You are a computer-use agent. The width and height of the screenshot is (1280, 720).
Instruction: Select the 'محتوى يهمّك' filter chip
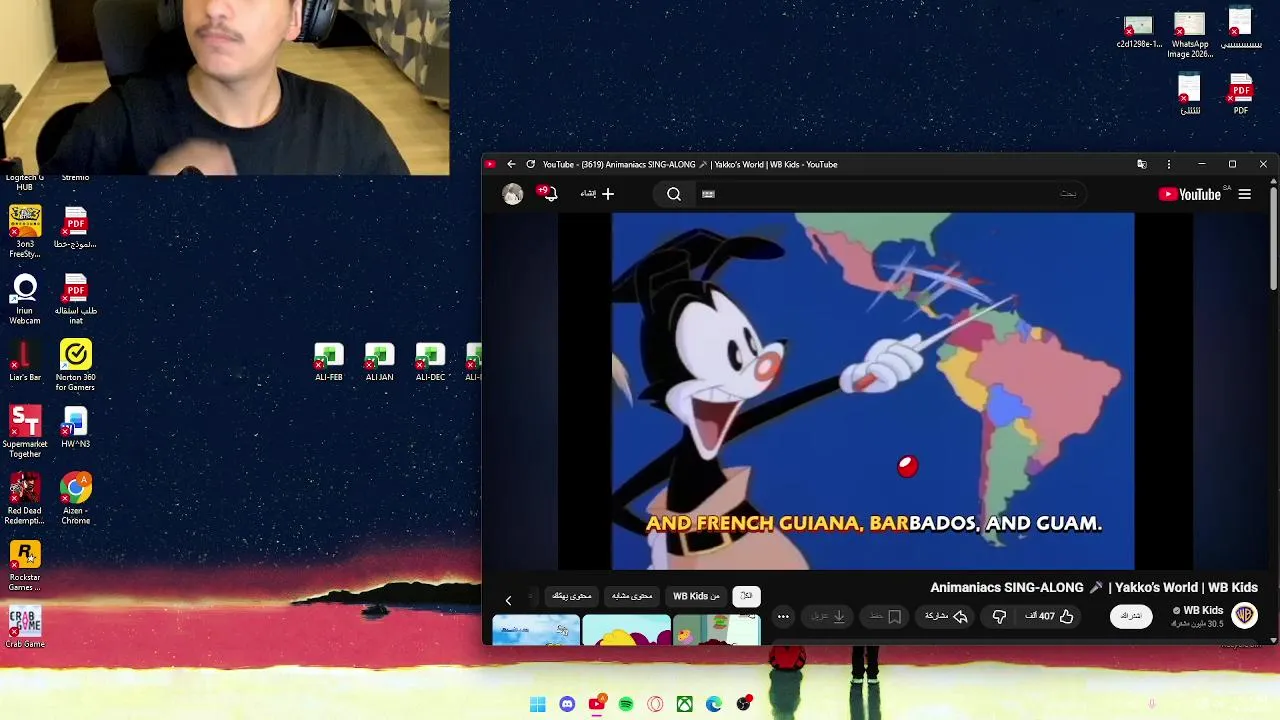(572, 596)
